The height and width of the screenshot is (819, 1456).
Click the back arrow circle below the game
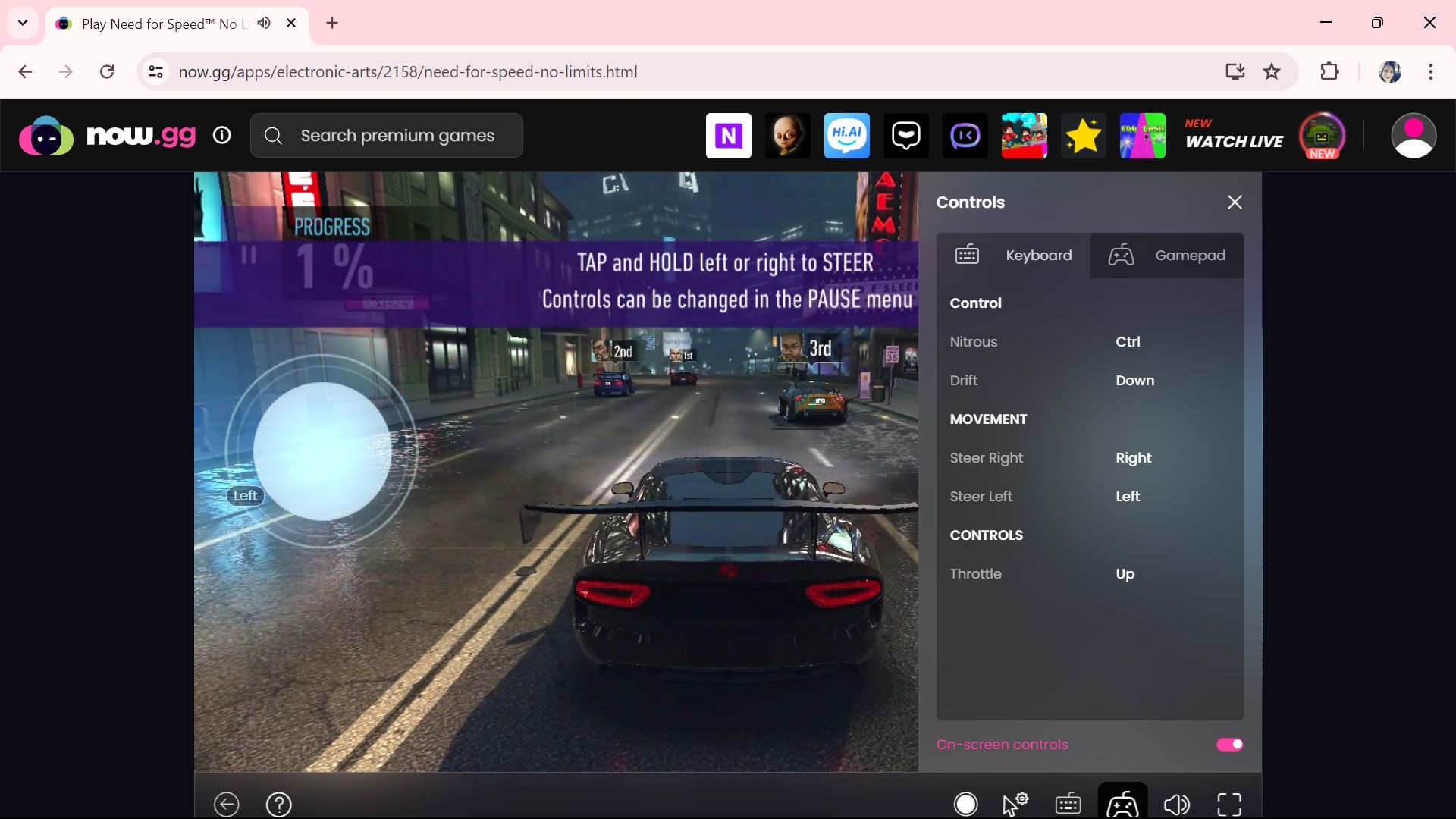pyautogui.click(x=226, y=804)
